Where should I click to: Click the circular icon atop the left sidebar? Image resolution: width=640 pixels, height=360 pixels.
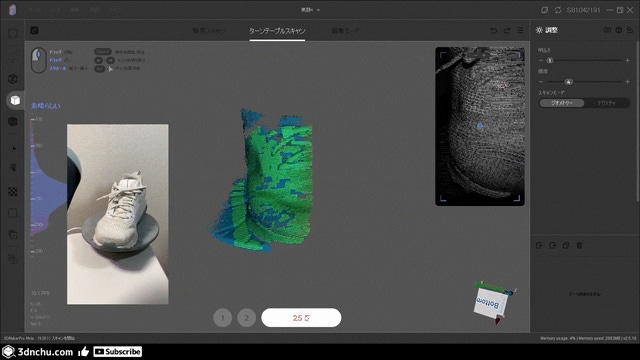13,33
